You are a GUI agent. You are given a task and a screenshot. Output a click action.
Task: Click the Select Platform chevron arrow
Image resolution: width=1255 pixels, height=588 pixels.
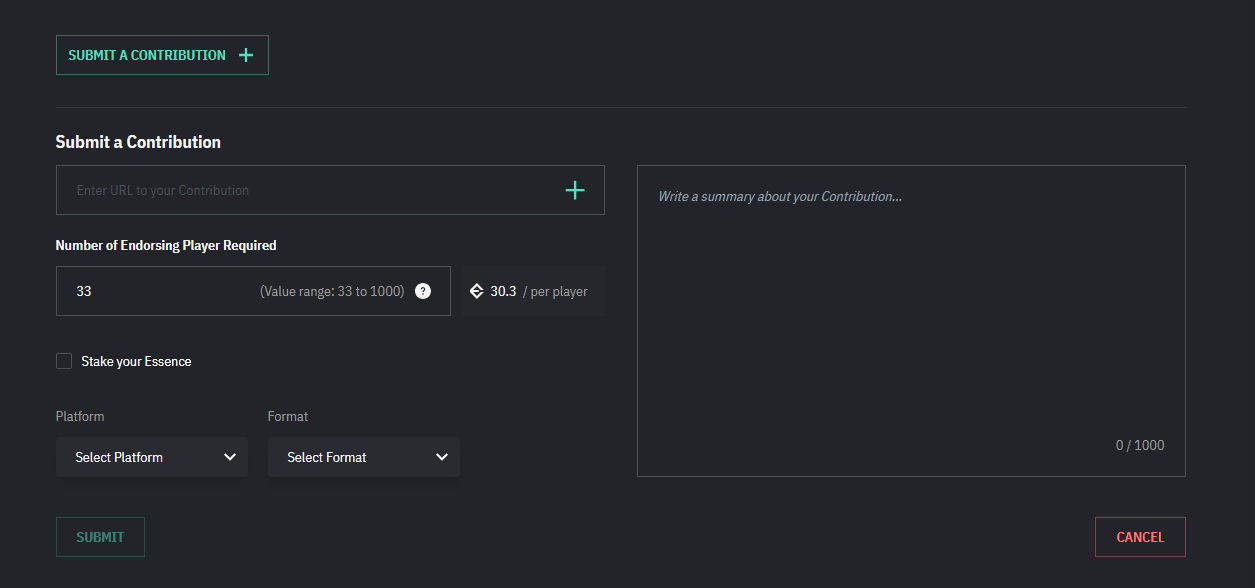[x=230, y=457]
